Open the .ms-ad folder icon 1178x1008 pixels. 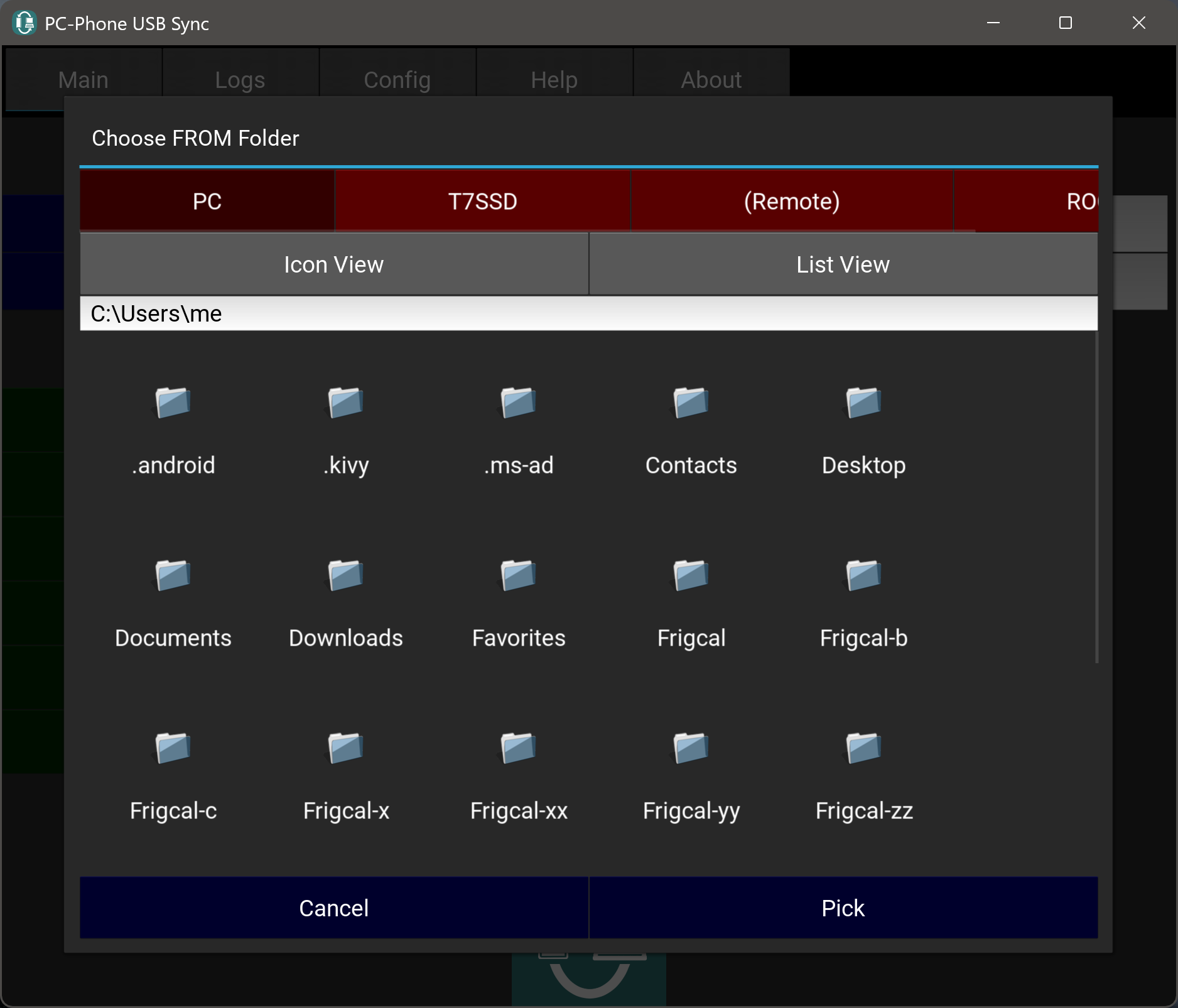click(x=518, y=403)
